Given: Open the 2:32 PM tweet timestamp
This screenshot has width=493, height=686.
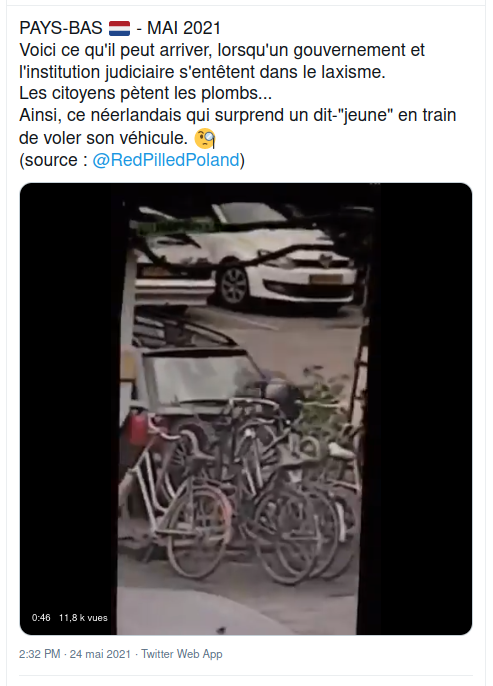Looking at the screenshot, I should (39, 654).
